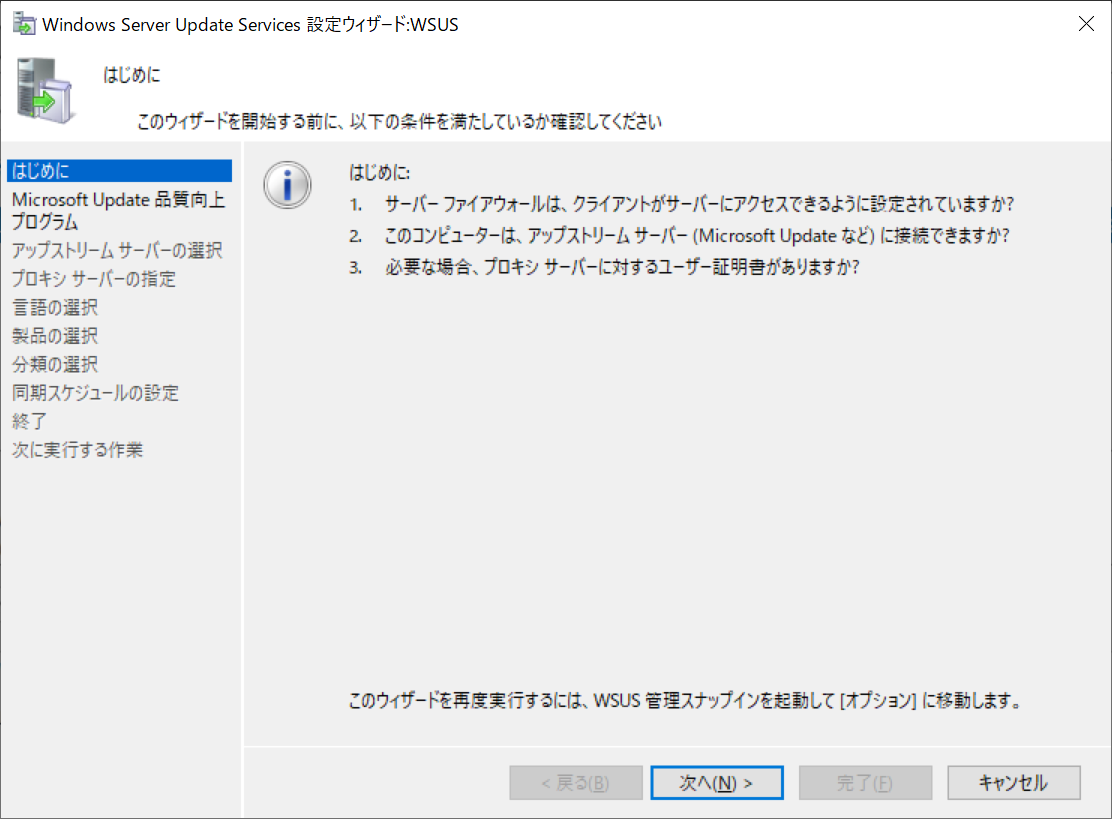The height and width of the screenshot is (819, 1112).
Task: Click the はじめに: heading in content pane
Action: [x=379, y=172]
